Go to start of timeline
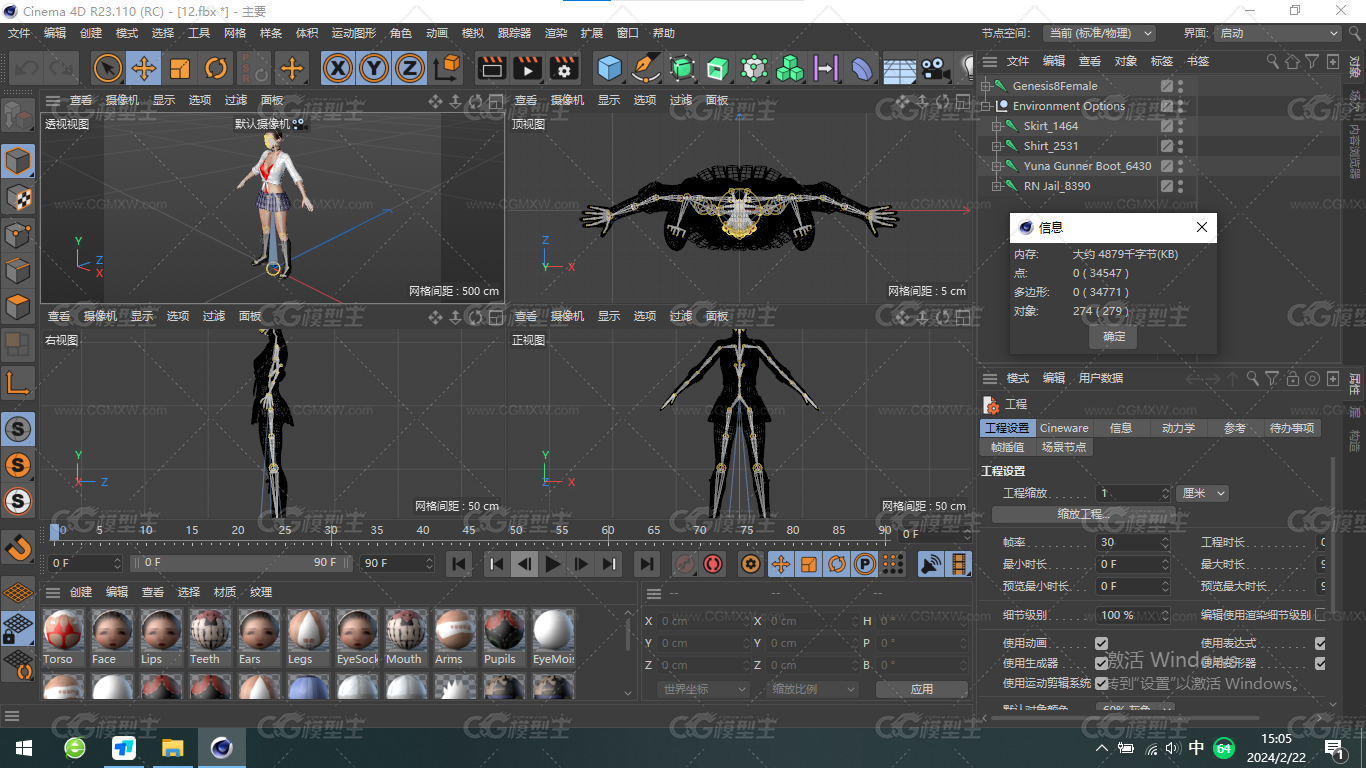Viewport: 1366px width, 768px height. pos(459,564)
